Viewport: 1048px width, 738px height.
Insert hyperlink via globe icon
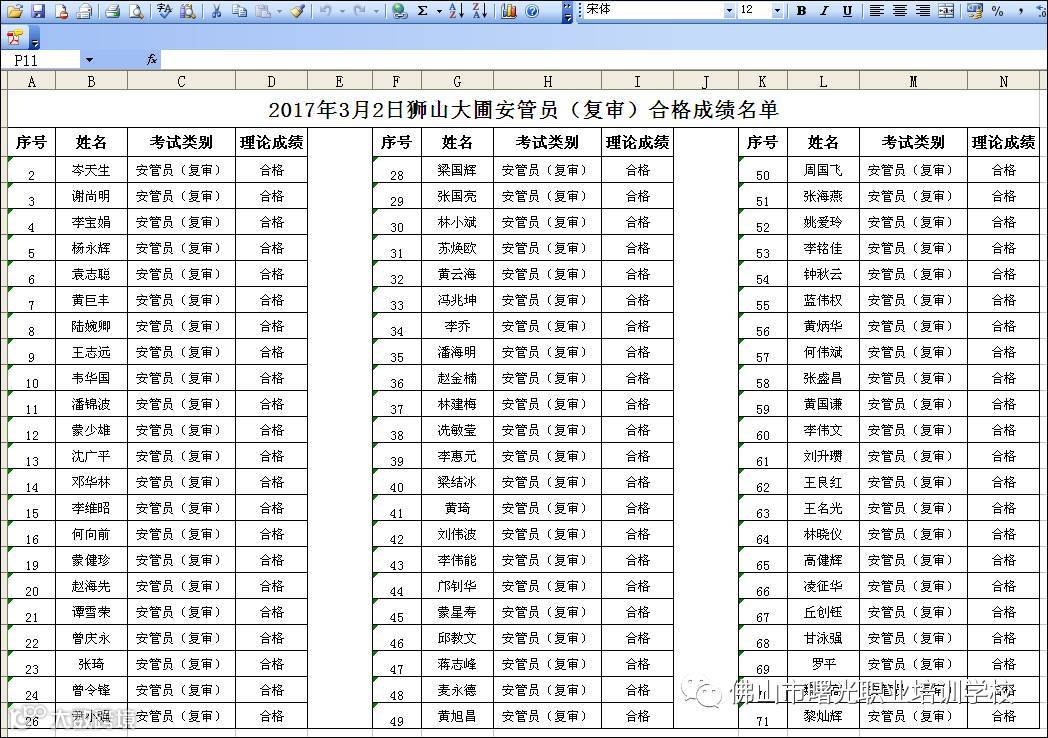tap(400, 11)
